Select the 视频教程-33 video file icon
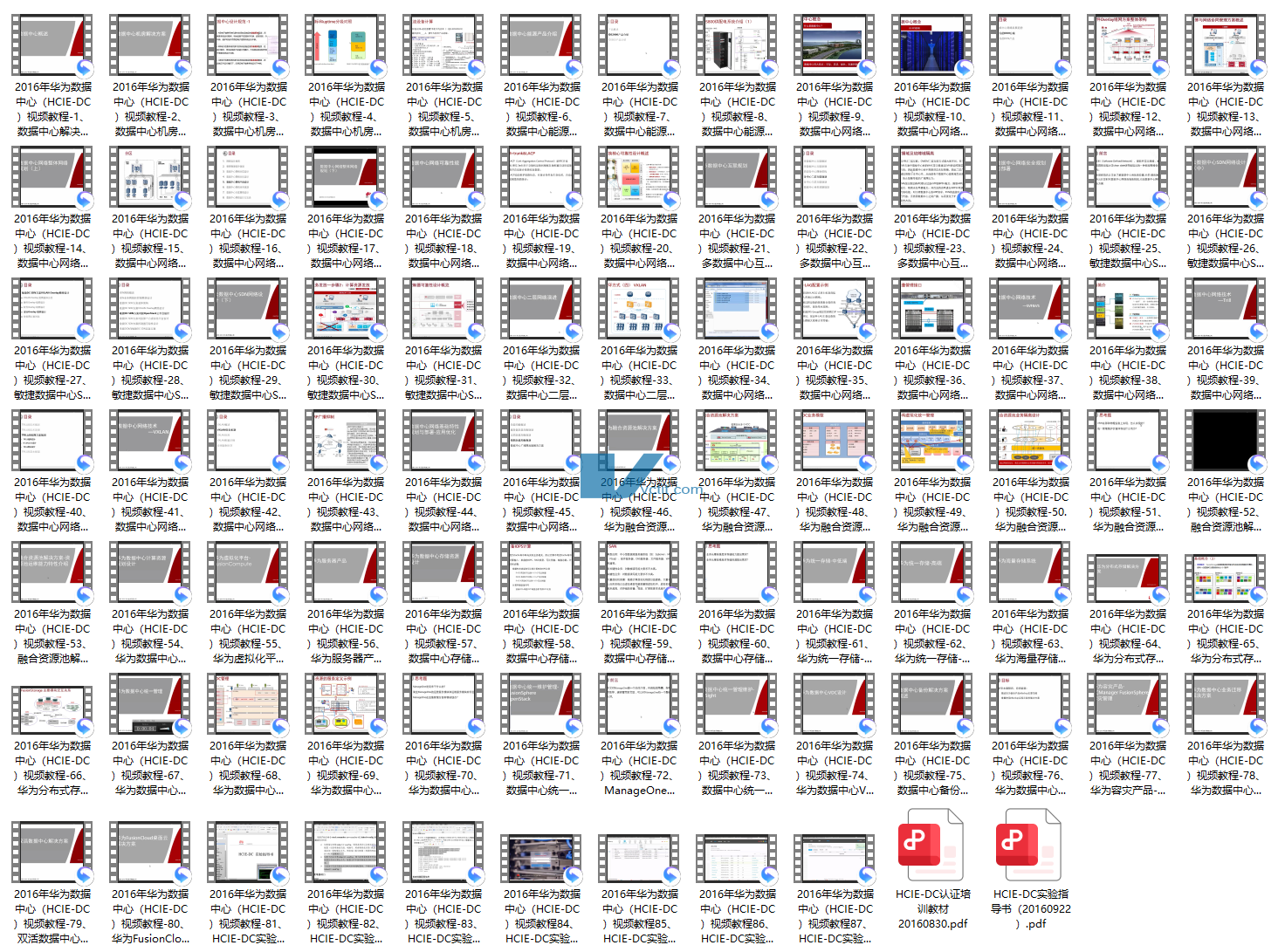 click(x=639, y=309)
